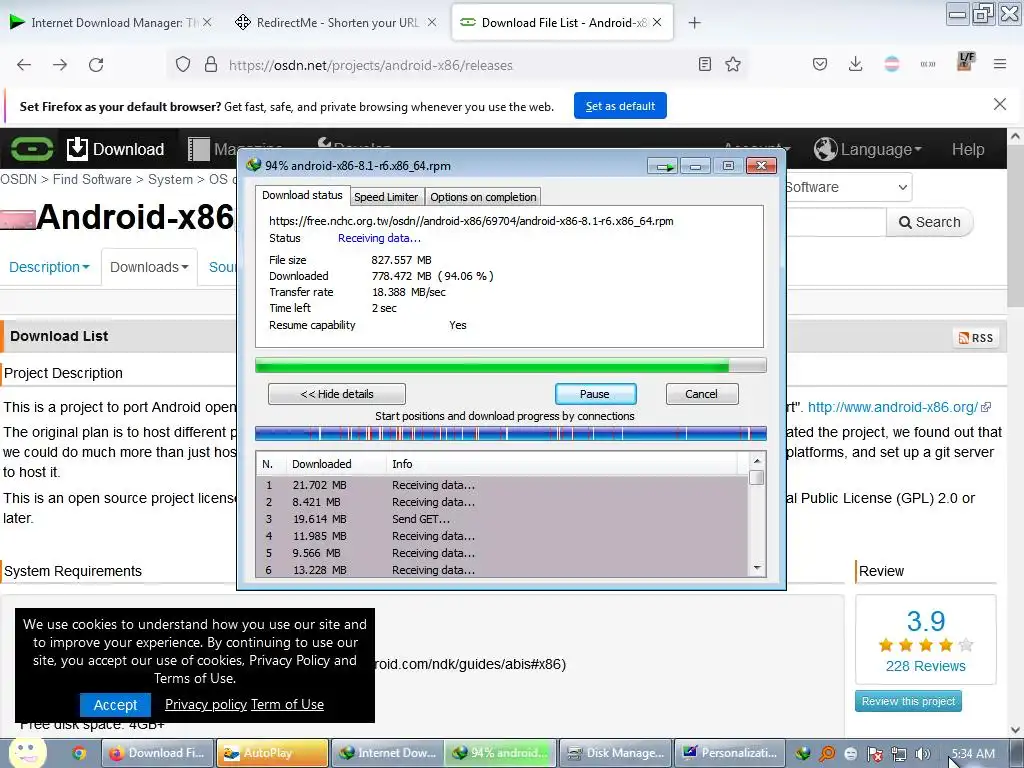Viewport: 1024px width, 768px height.
Task: Click Hide details button
Action: 337,394
